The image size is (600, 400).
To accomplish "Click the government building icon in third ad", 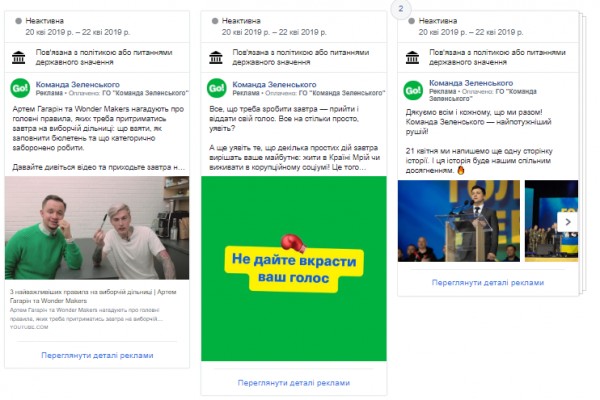I will tap(412, 57).
